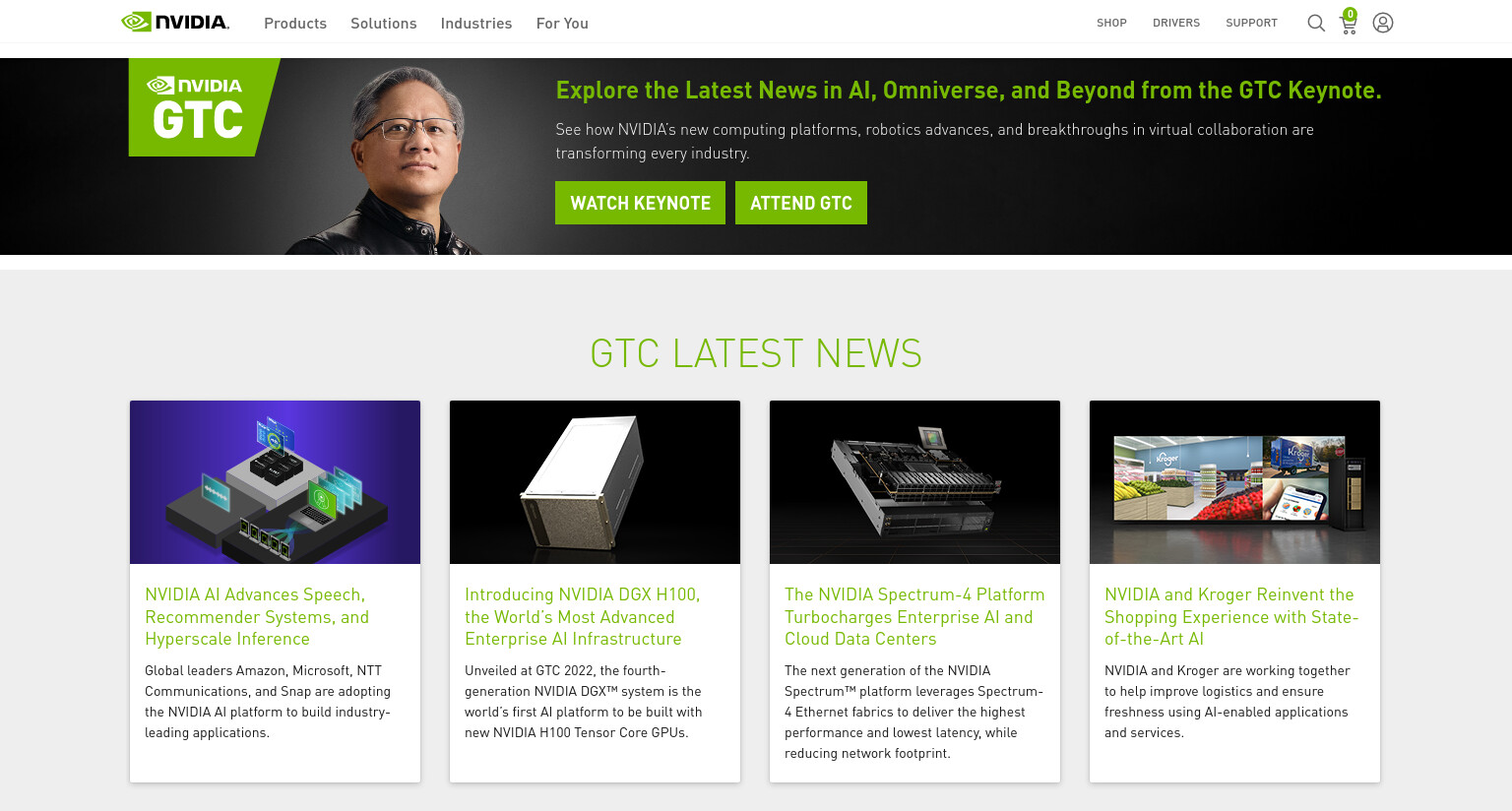Click the Attend GTC button
Viewport: 1512px width, 811px height.
coord(801,203)
